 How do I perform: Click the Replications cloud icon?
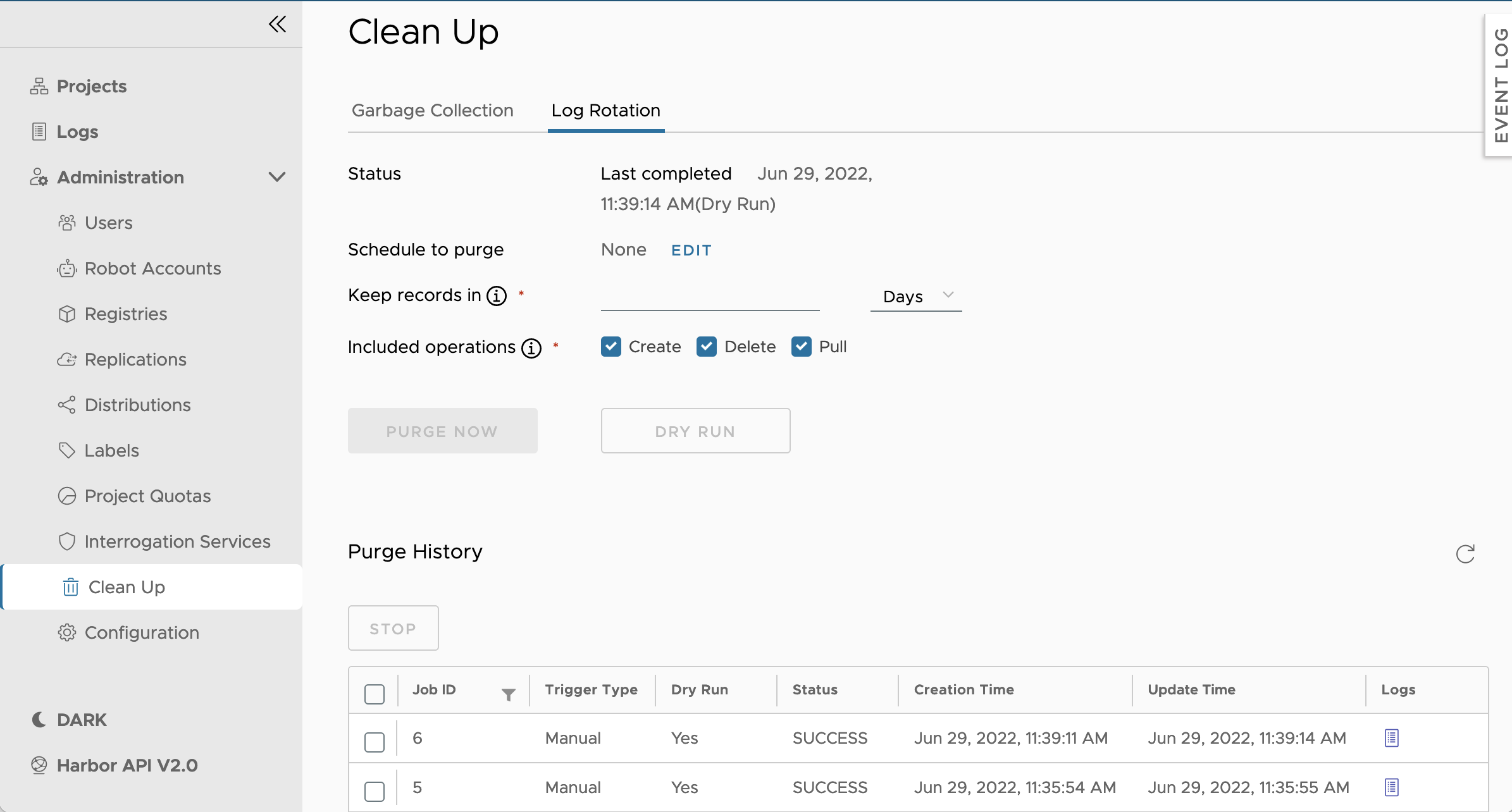pos(67,359)
